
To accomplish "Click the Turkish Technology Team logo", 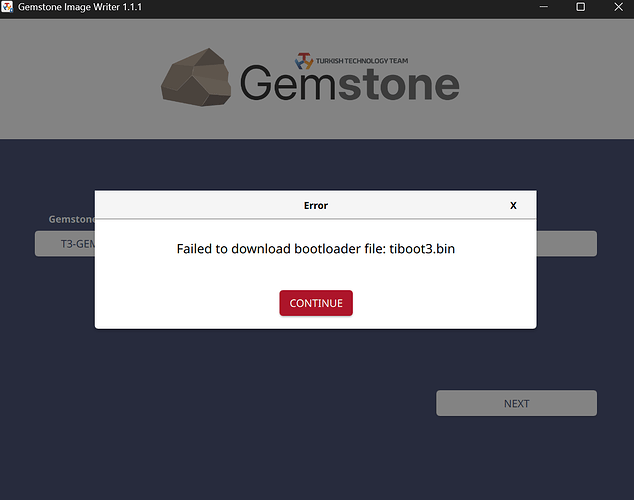I will coord(351,61).
